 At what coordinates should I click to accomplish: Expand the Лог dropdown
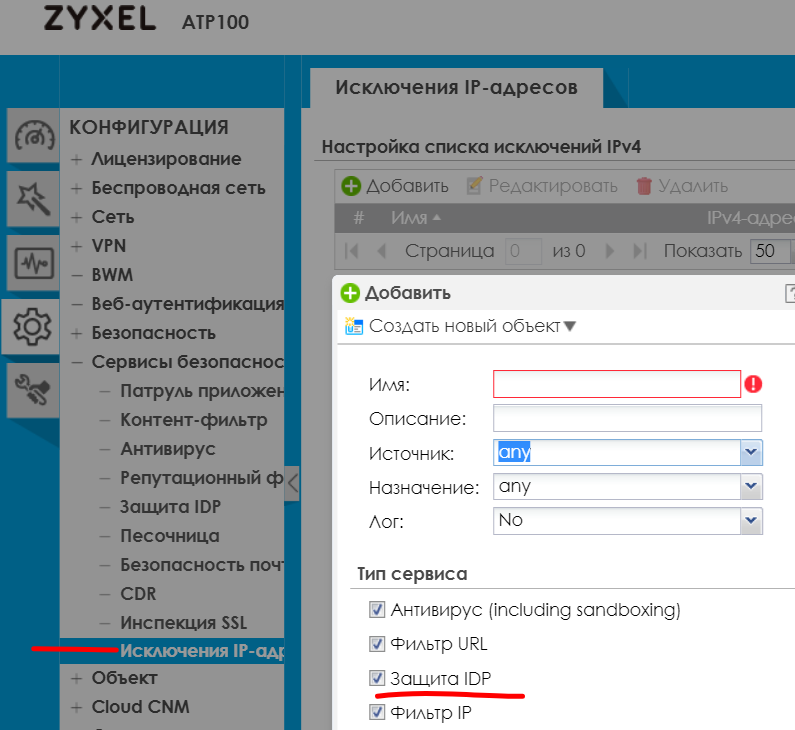pyautogui.click(x=751, y=521)
